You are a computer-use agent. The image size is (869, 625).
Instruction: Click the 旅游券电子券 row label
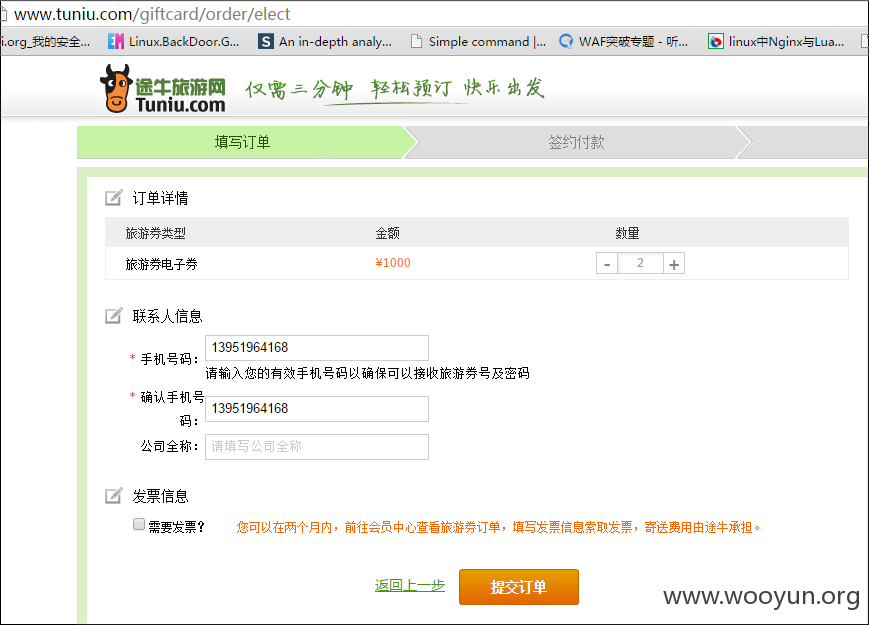click(x=161, y=264)
